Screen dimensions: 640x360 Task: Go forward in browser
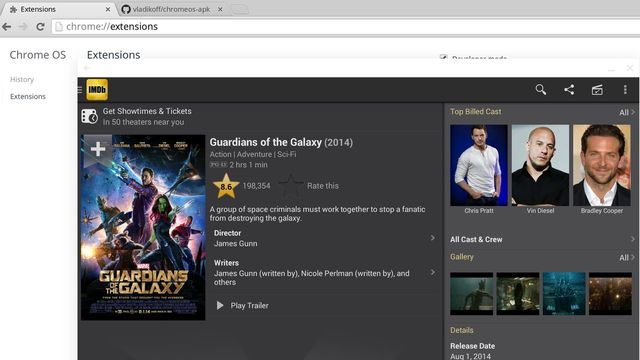[x=23, y=27]
